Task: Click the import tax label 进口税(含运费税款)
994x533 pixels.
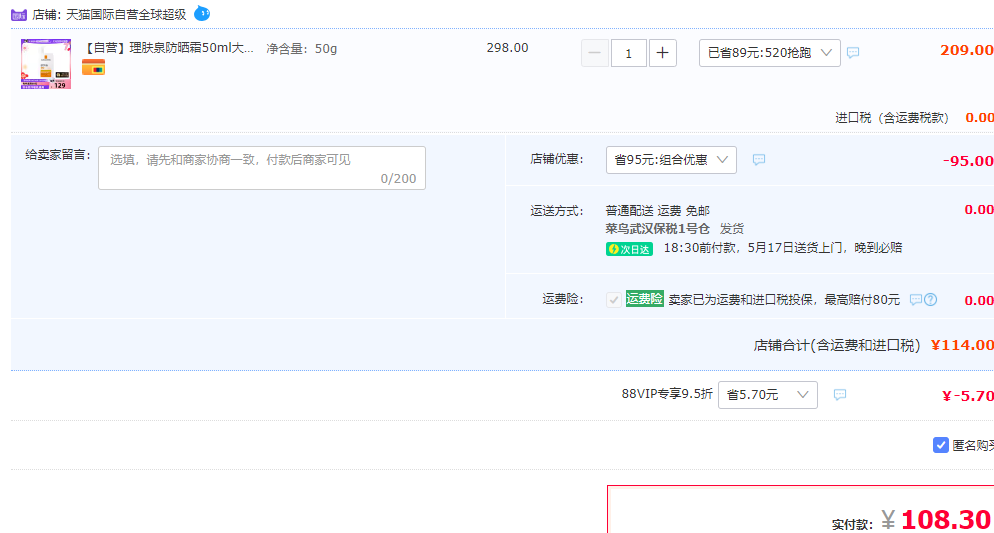Action: pos(892,118)
